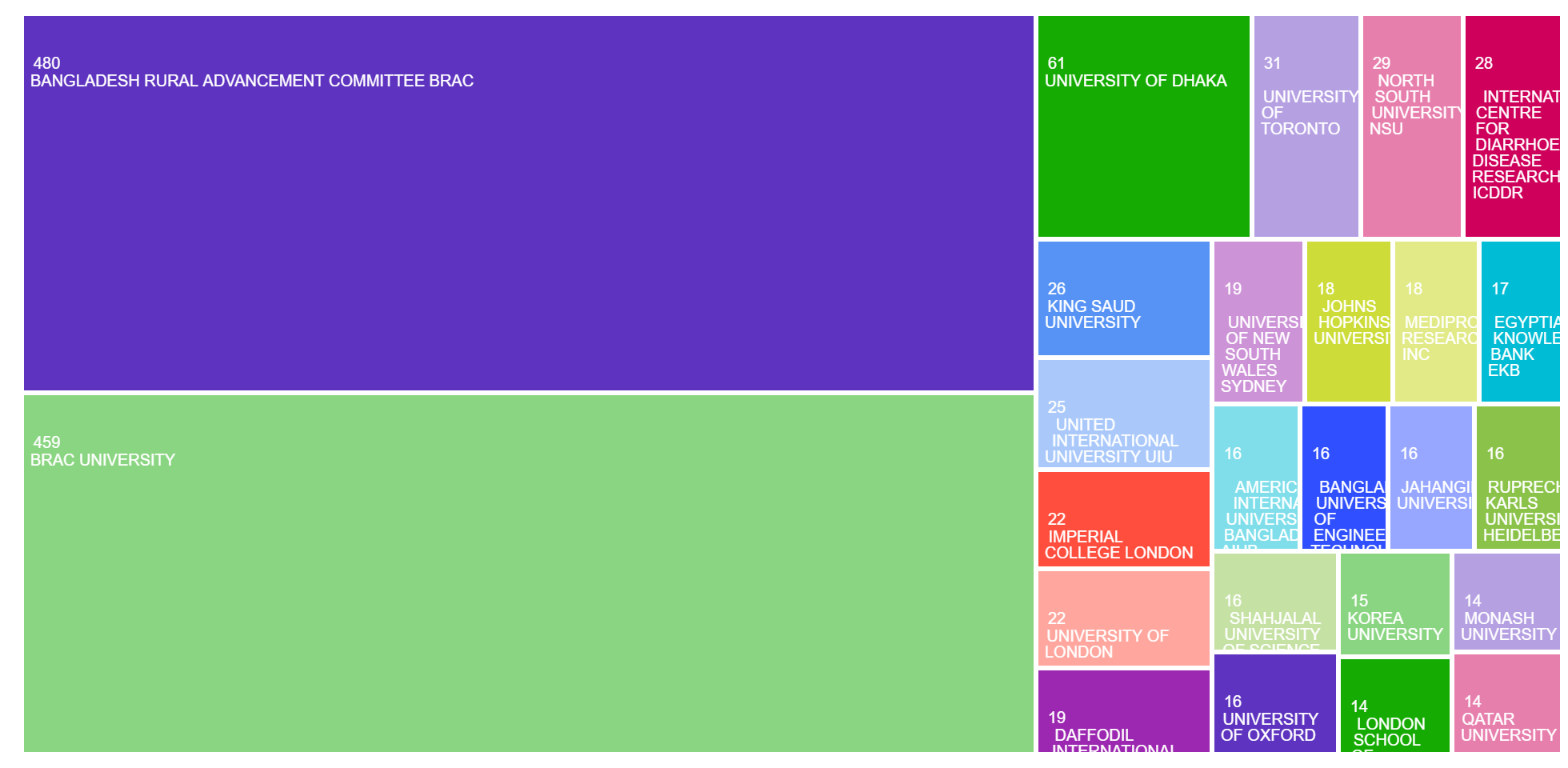Click the Egyptian Knowledge Bank EKB tile
The image size is (1568, 768).
pos(1520,322)
